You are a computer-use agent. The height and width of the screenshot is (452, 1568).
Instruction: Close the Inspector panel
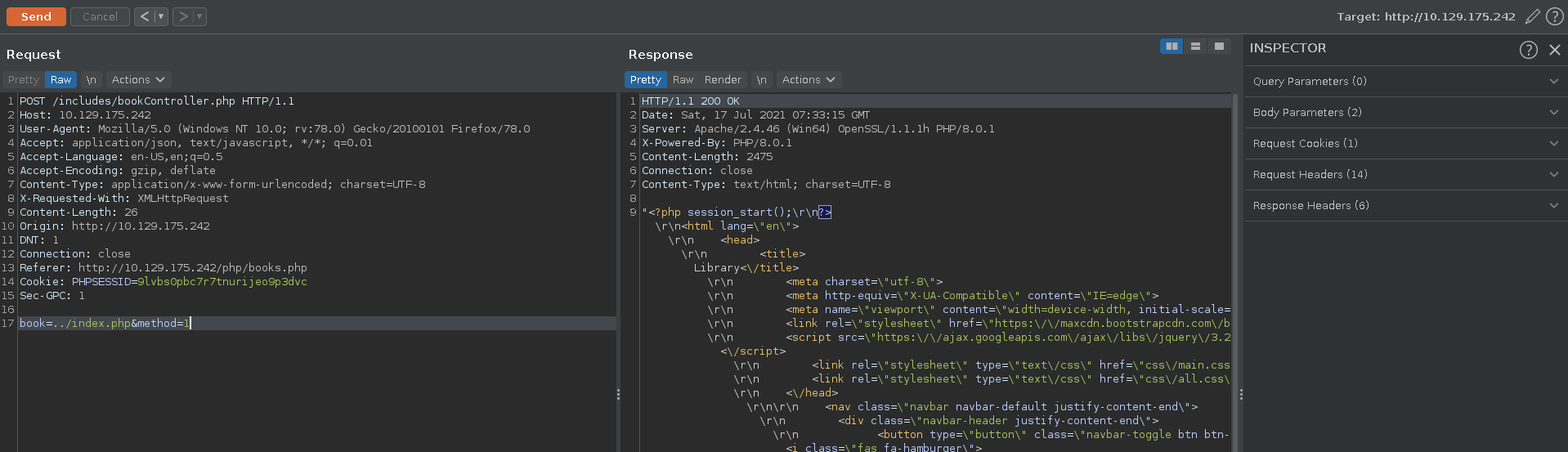(x=1554, y=50)
